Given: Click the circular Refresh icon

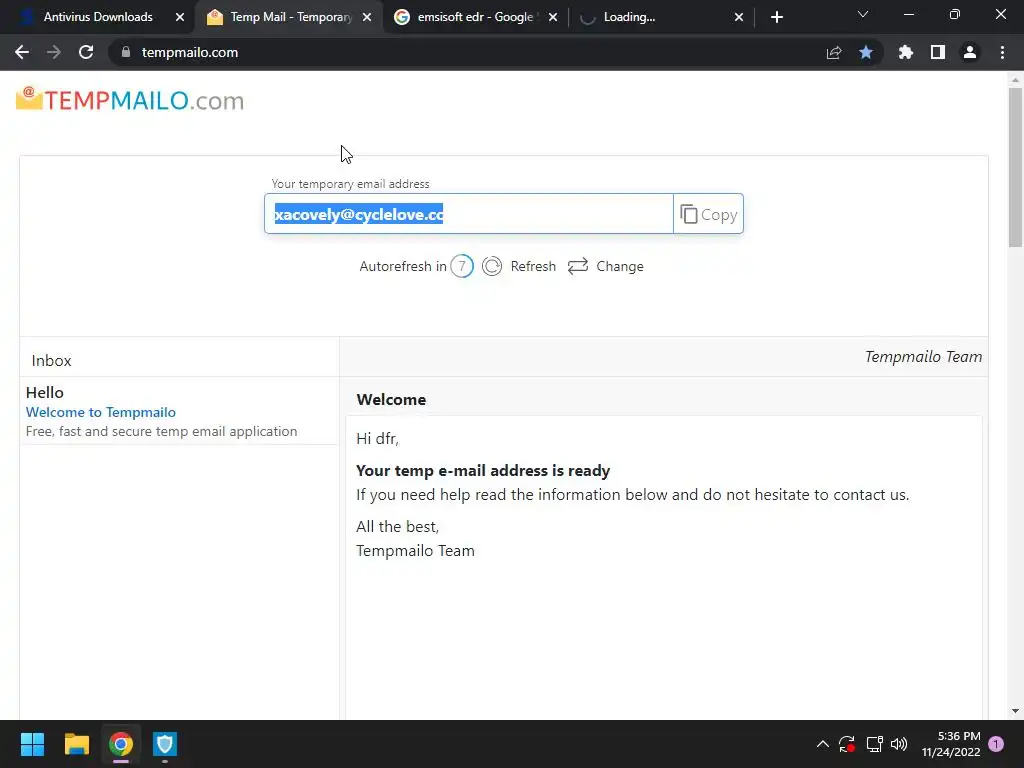Looking at the screenshot, I should [x=492, y=266].
